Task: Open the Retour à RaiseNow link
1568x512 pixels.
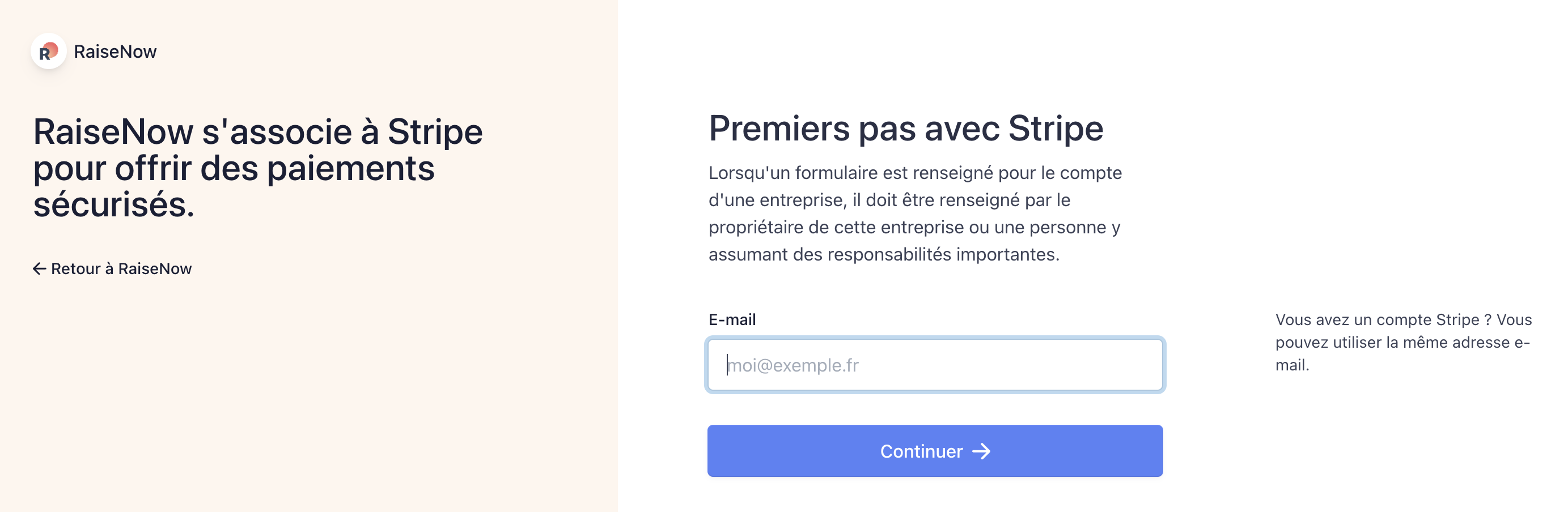Action: tap(113, 269)
